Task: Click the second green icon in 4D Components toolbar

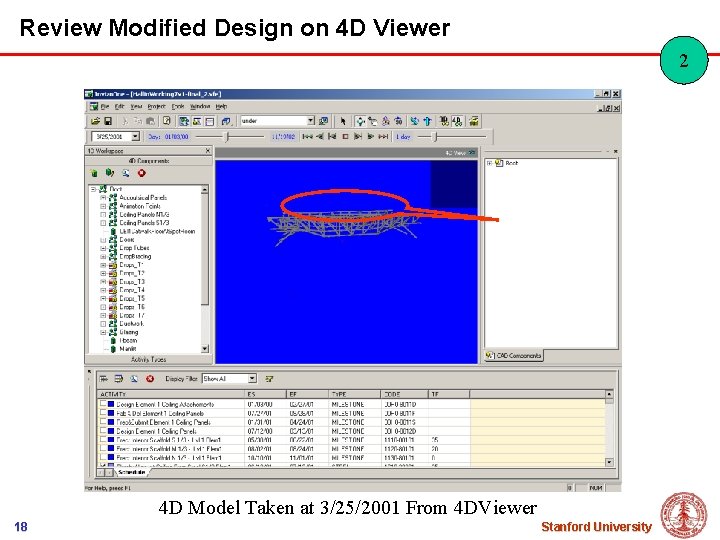Action: [x=110, y=173]
